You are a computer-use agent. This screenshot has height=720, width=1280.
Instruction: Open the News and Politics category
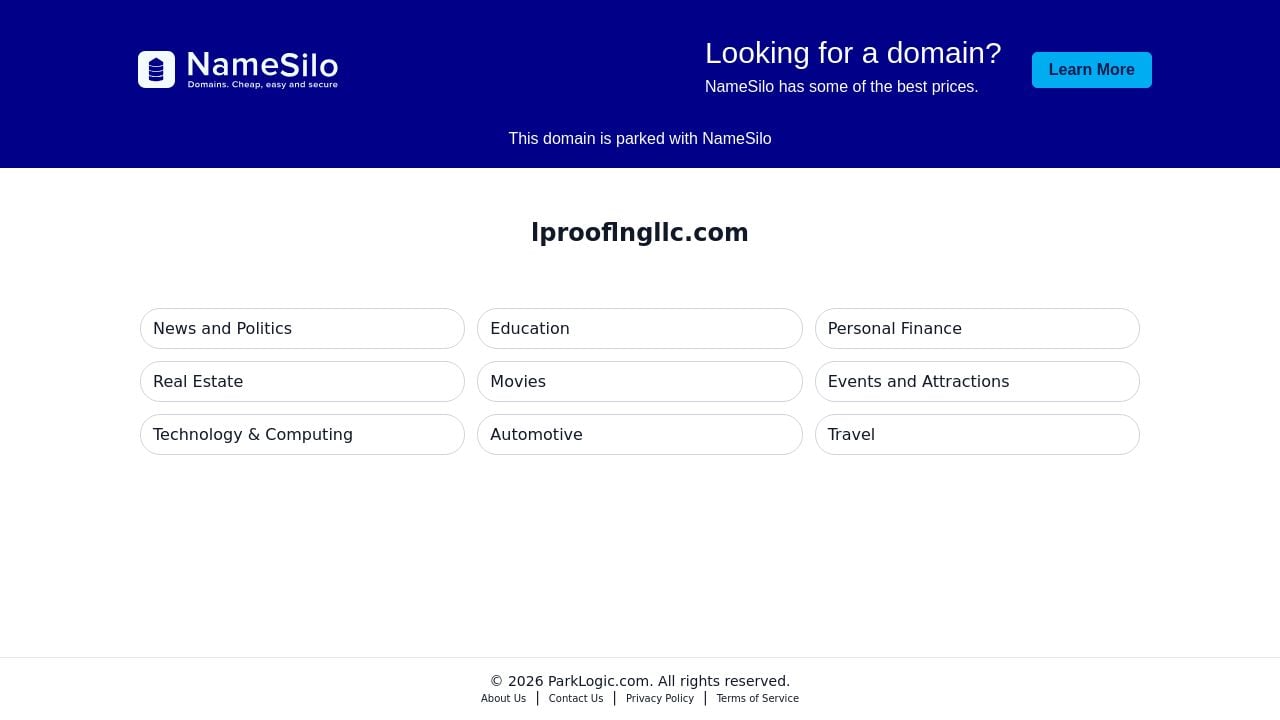[x=302, y=328]
